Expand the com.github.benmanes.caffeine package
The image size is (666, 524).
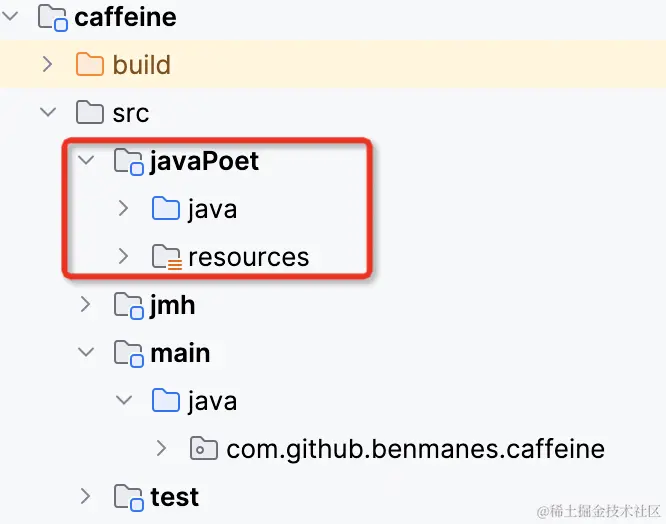click(161, 448)
